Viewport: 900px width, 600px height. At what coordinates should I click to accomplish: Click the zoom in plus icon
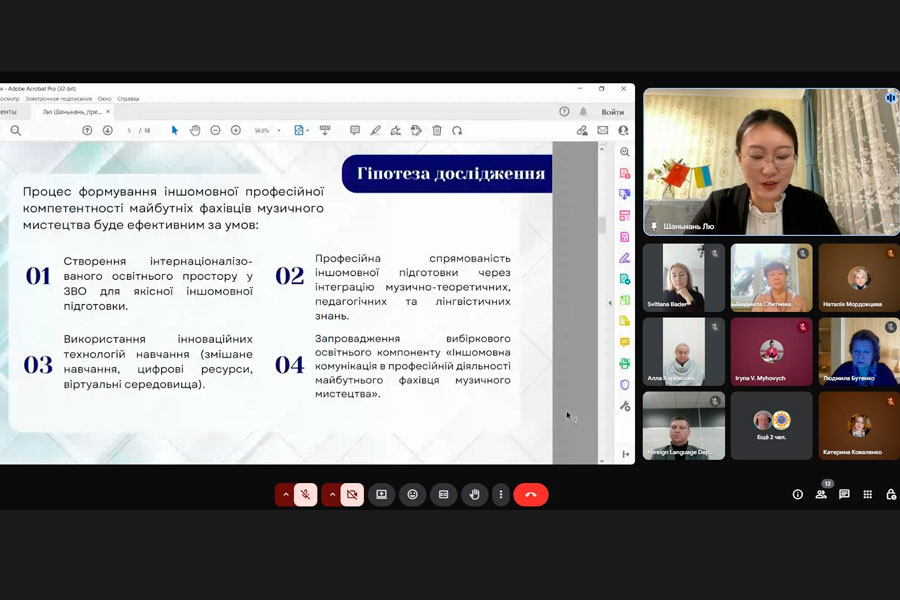236,130
